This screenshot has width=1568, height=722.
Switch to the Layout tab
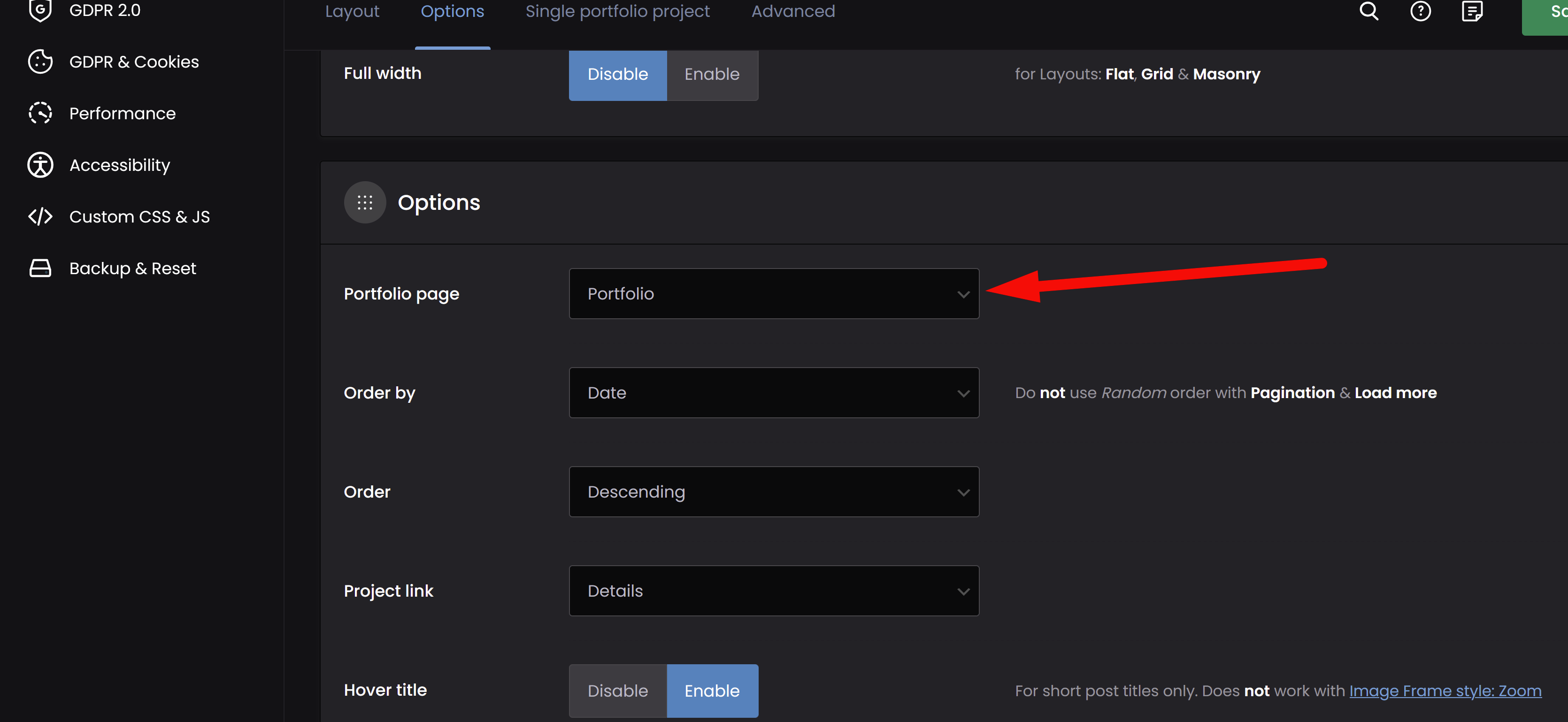[352, 12]
